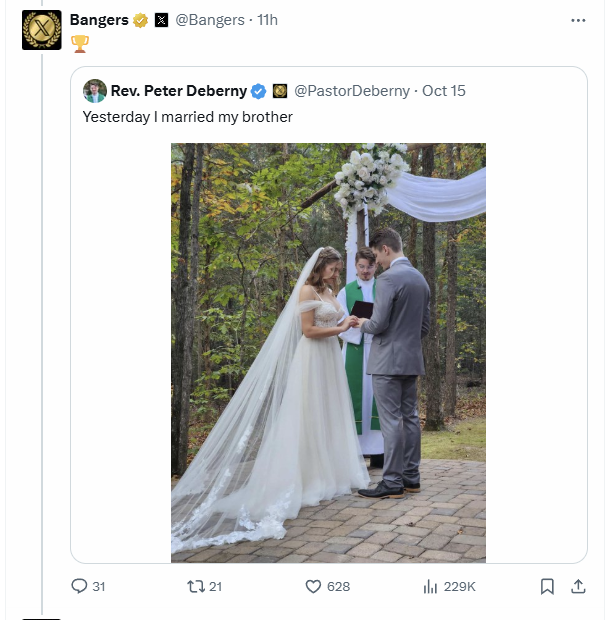Like the post with the heart icon

(x=312, y=586)
